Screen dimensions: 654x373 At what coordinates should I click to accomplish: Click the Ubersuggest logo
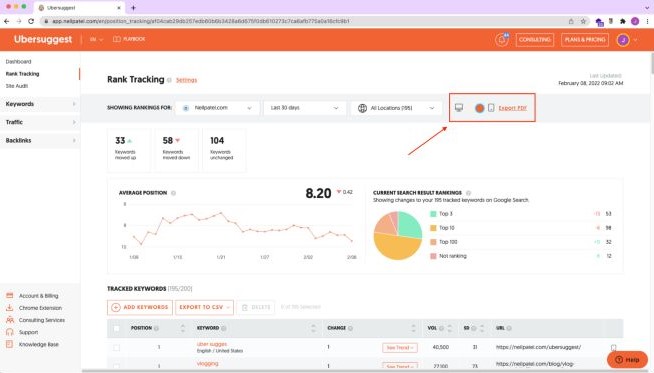pos(43,39)
